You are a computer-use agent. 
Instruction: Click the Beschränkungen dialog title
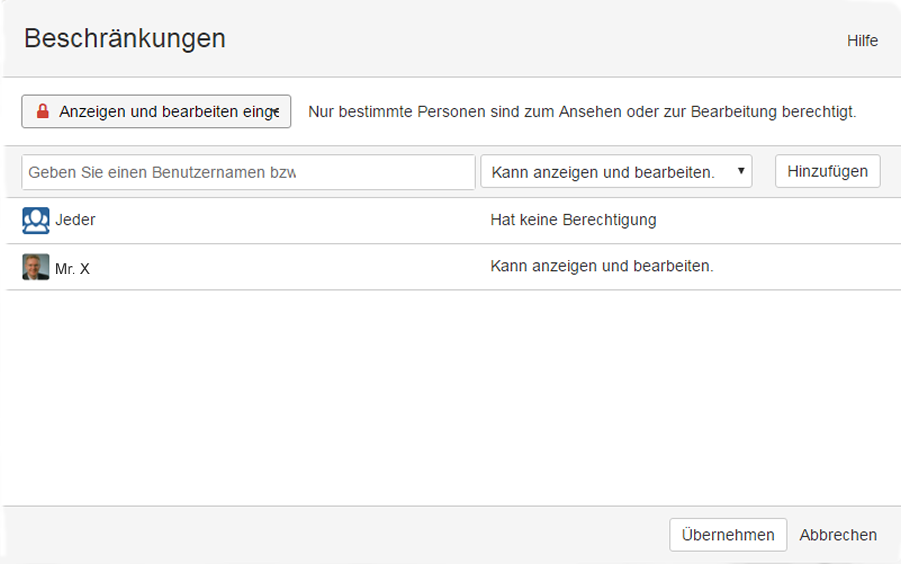coord(125,39)
